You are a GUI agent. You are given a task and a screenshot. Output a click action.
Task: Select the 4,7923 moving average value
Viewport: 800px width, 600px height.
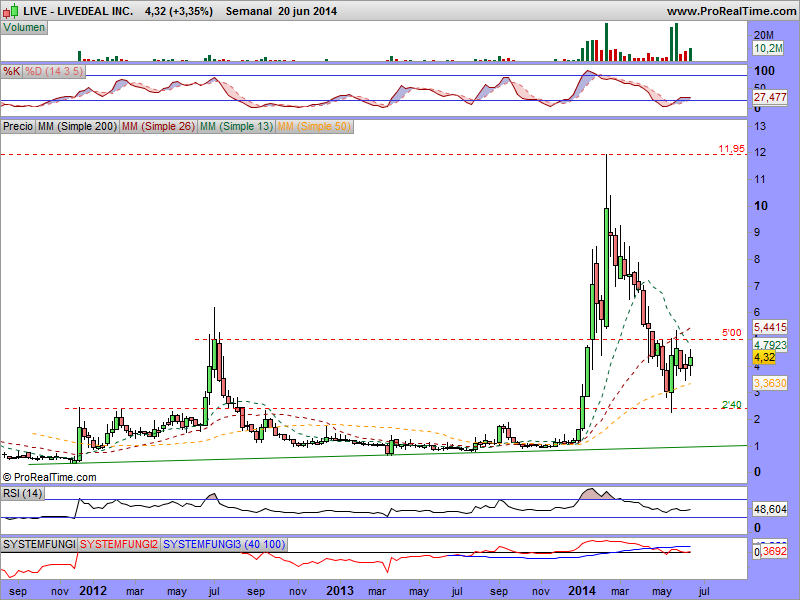pyautogui.click(x=770, y=345)
